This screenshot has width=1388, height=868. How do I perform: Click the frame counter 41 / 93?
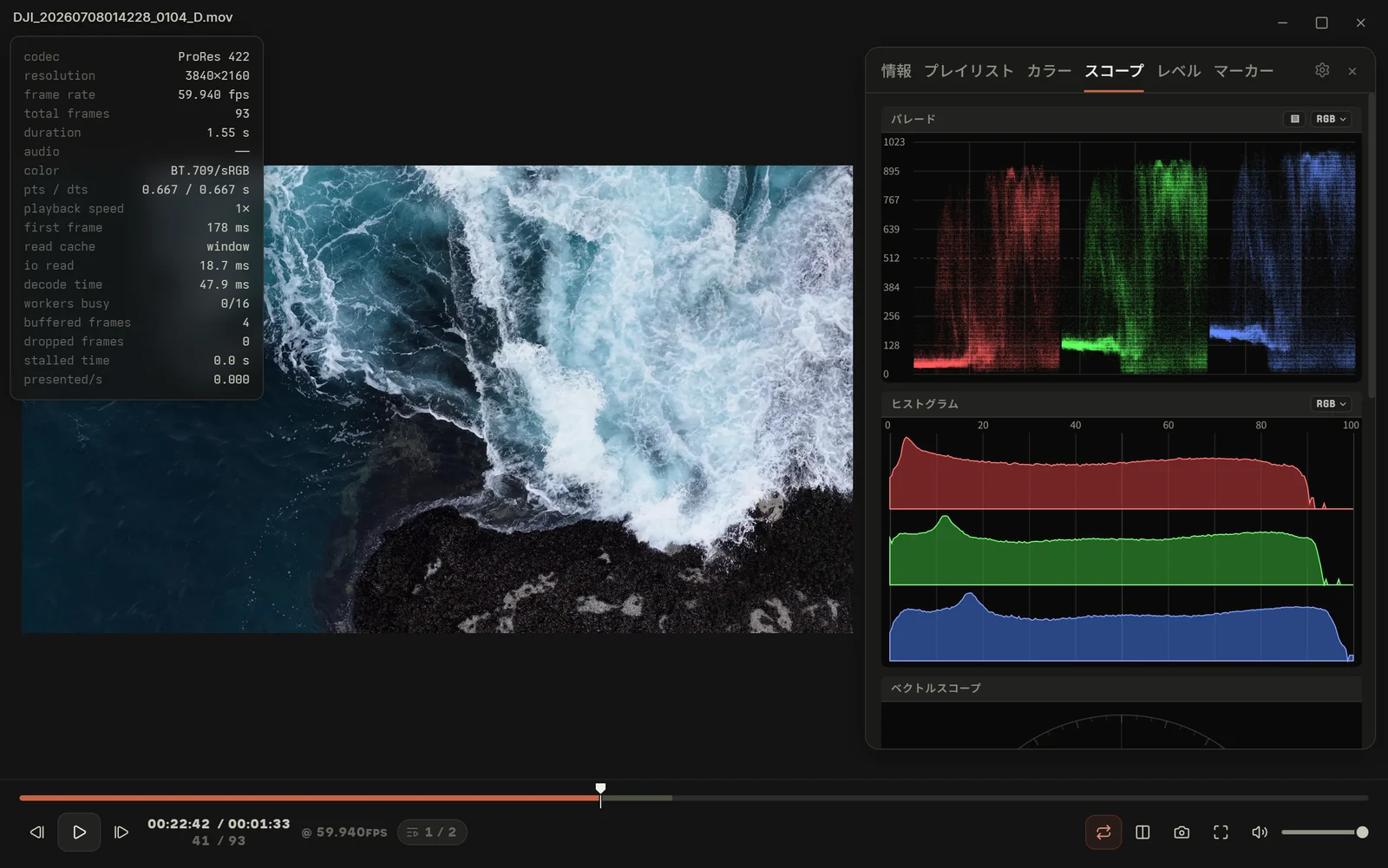(219, 841)
